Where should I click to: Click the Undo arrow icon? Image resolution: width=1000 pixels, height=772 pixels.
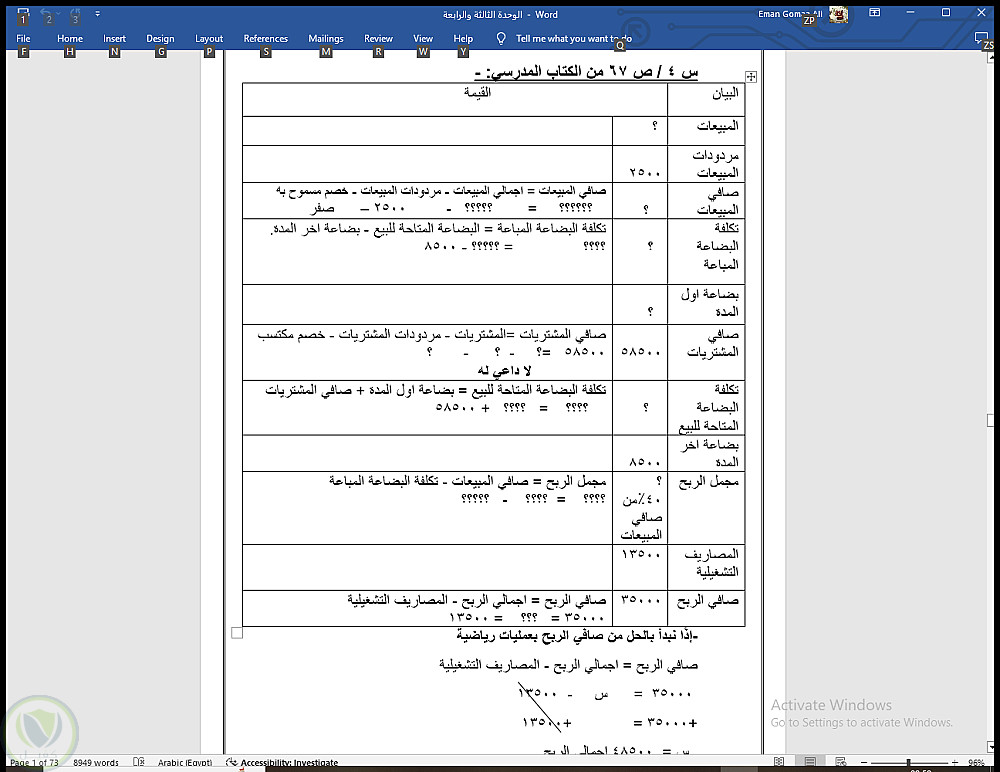pos(45,13)
